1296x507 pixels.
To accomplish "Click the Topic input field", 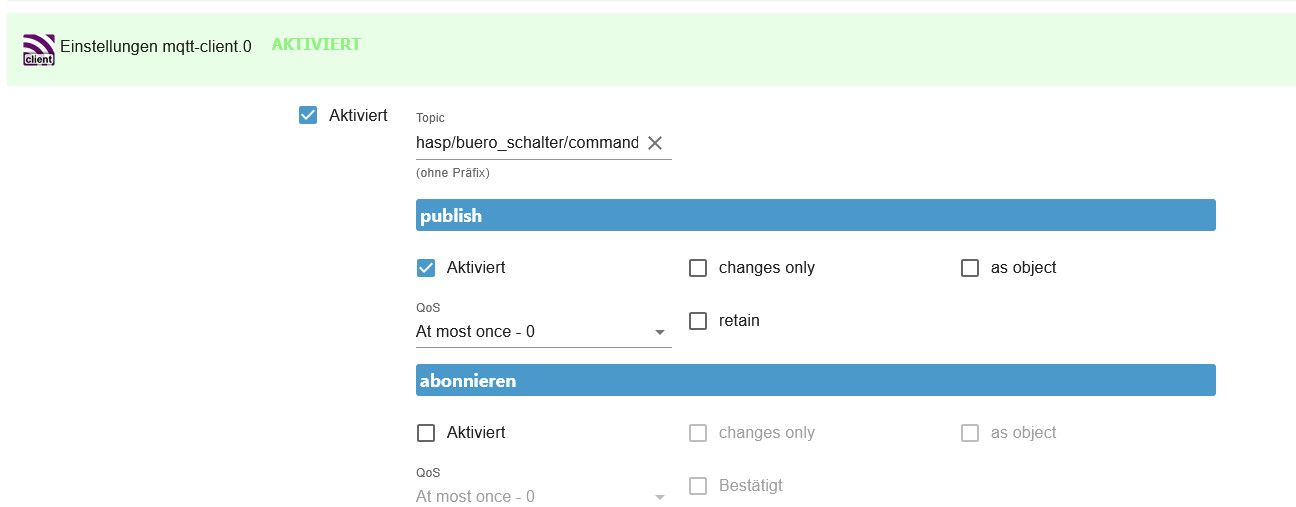I will [526, 143].
